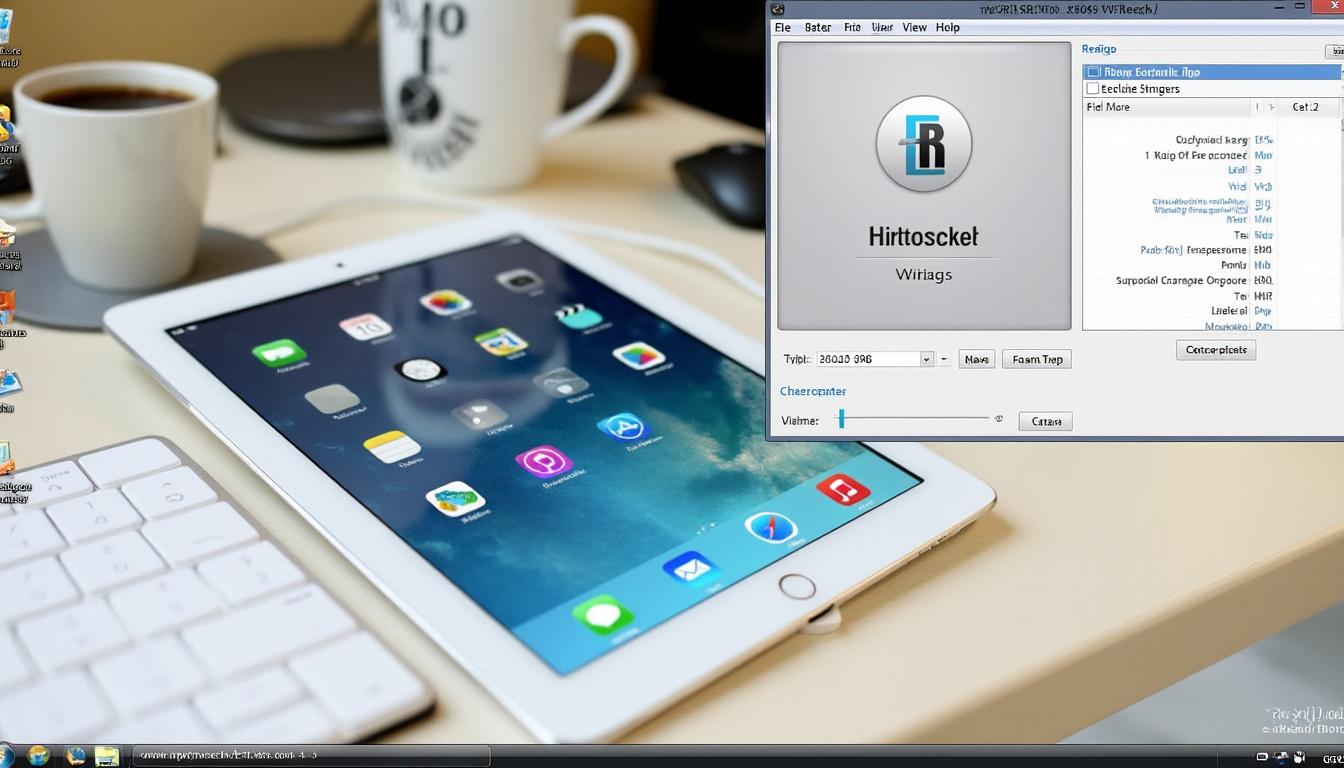Open the View menu

click(x=914, y=28)
